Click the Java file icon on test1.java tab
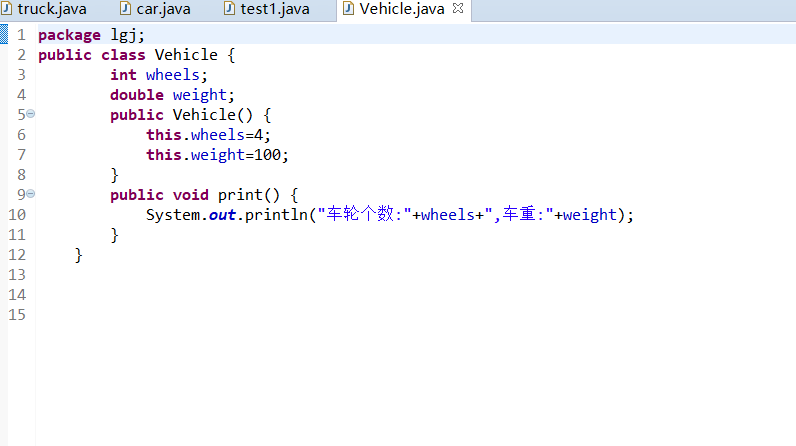The width and height of the screenshot is (796, 446). (x=229, y=9)
